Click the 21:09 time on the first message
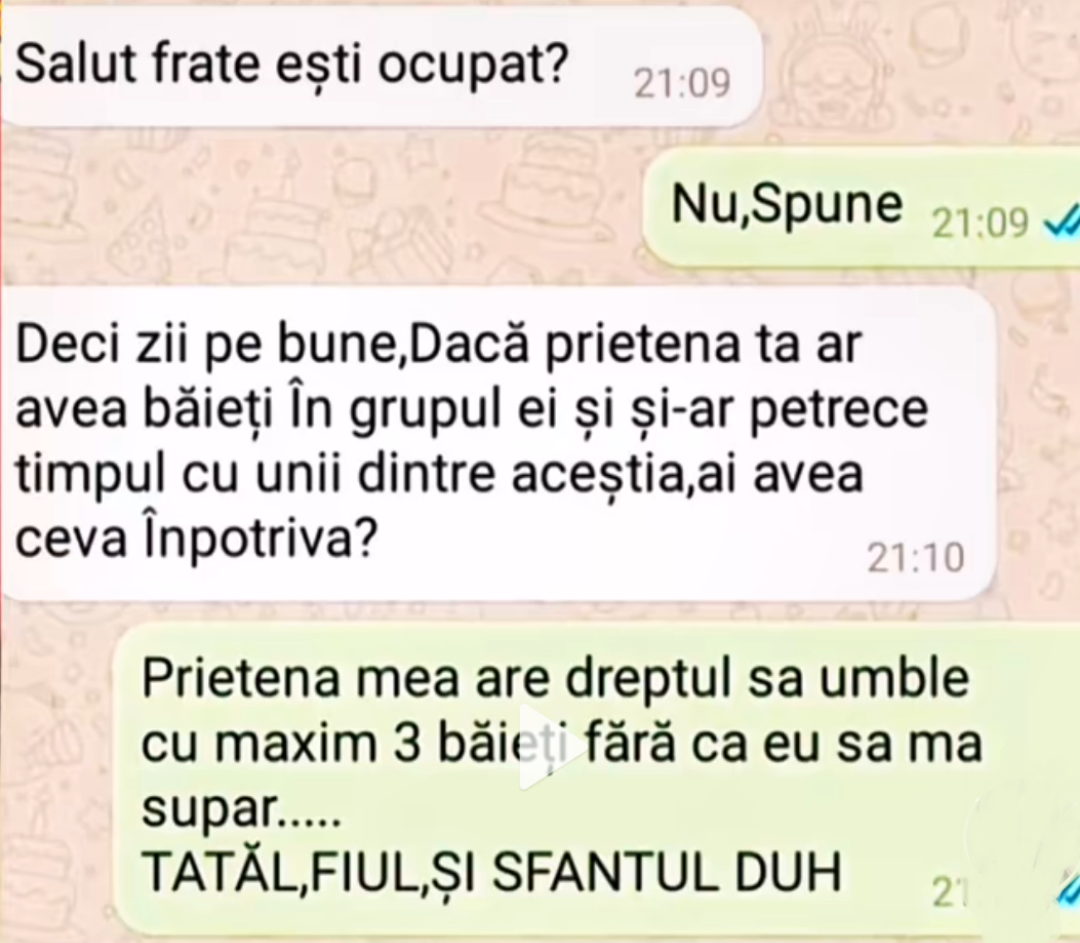This screenshot has width=1080, height=943. [682, 84]
